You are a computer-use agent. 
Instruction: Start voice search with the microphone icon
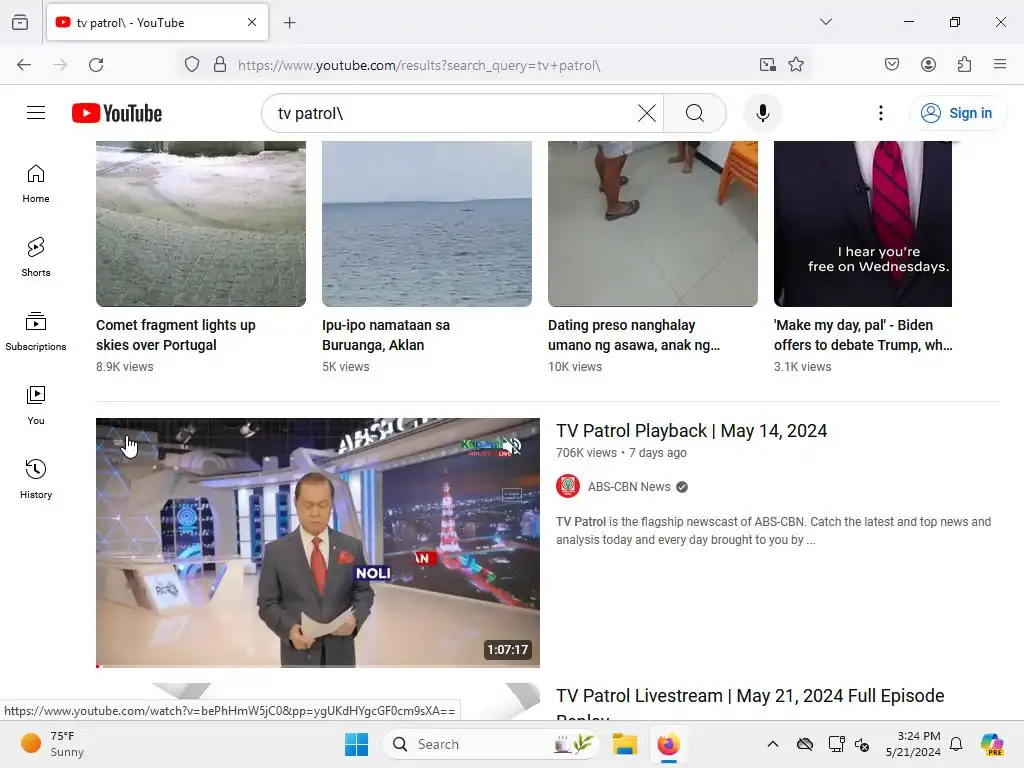click(762, 113)
